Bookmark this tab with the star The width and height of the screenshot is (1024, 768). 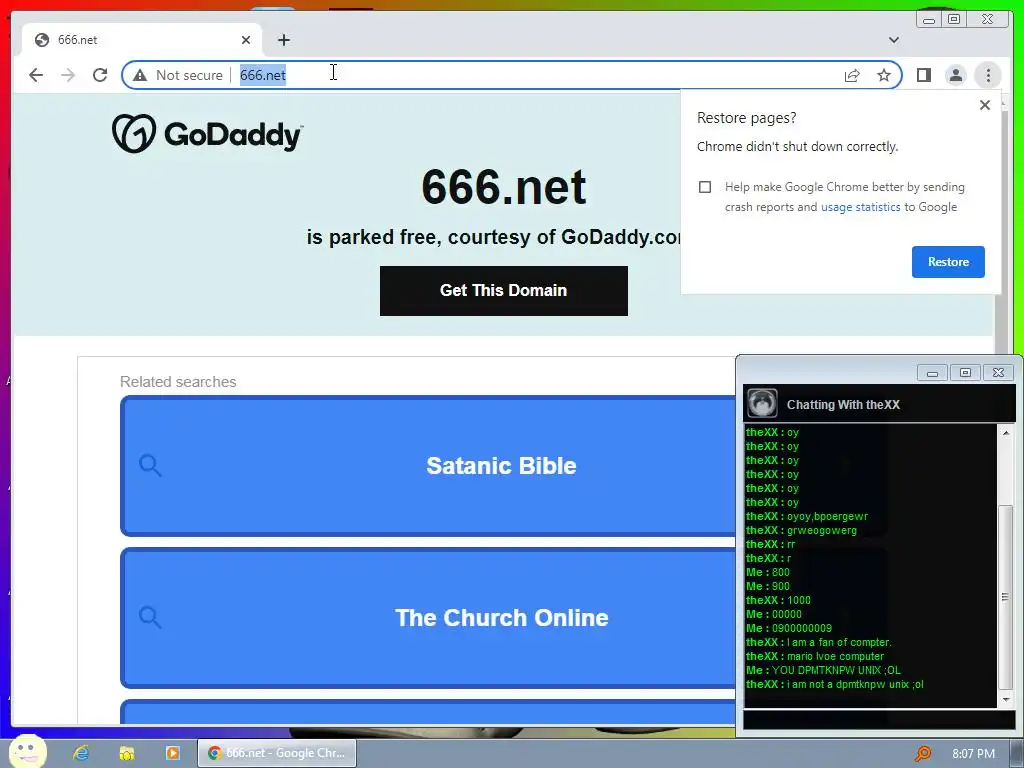884,75
